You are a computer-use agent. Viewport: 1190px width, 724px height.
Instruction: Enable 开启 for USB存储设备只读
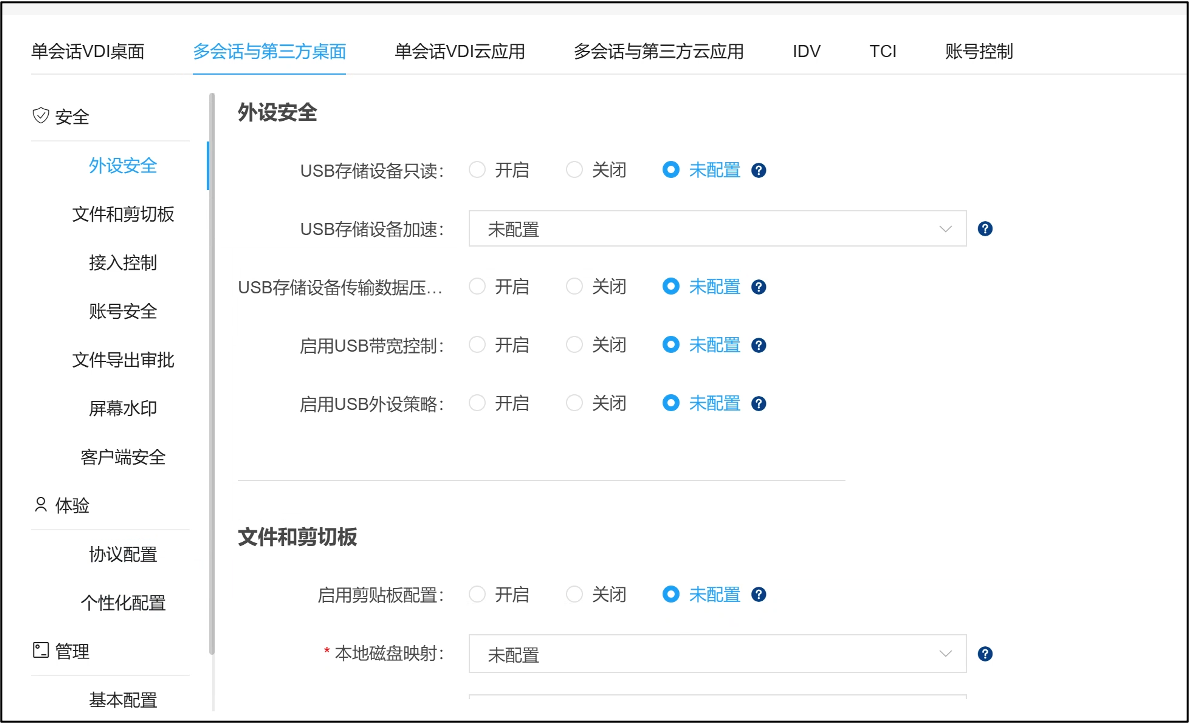point(477,170)
